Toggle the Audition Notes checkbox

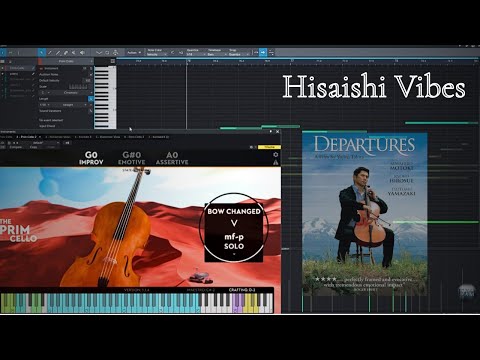point(90,74)
